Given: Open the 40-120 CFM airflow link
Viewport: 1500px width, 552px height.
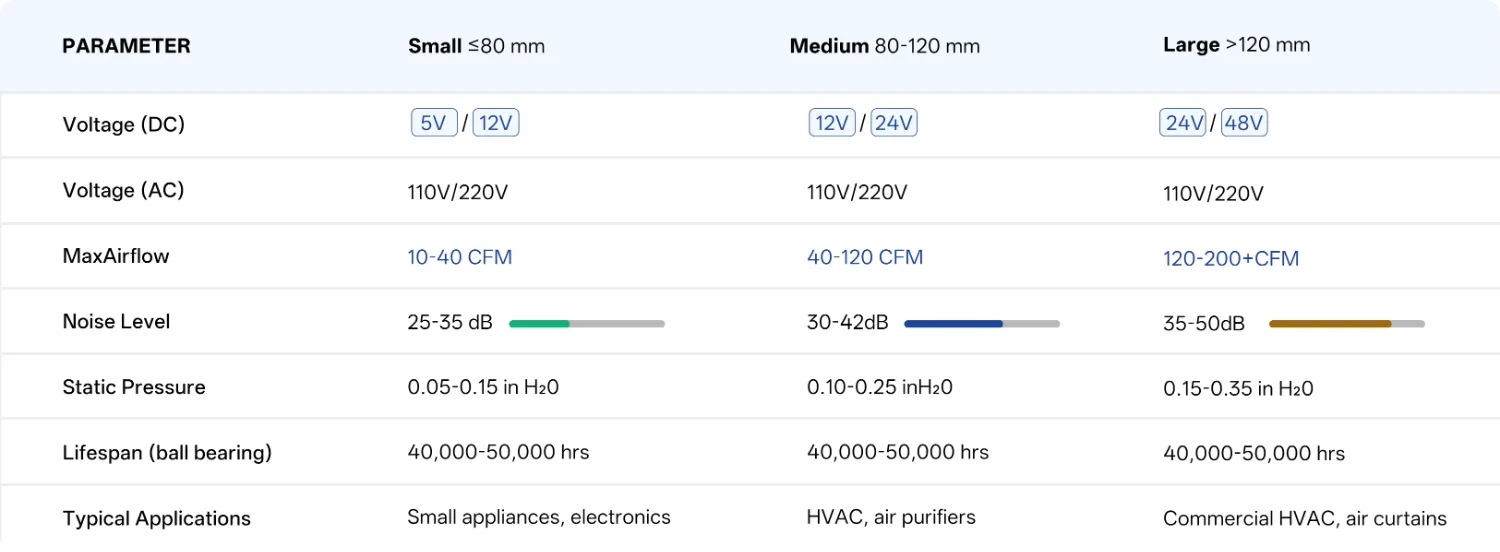Looking at the screenshot, I should pyautogui.click(x=865, y=257).
